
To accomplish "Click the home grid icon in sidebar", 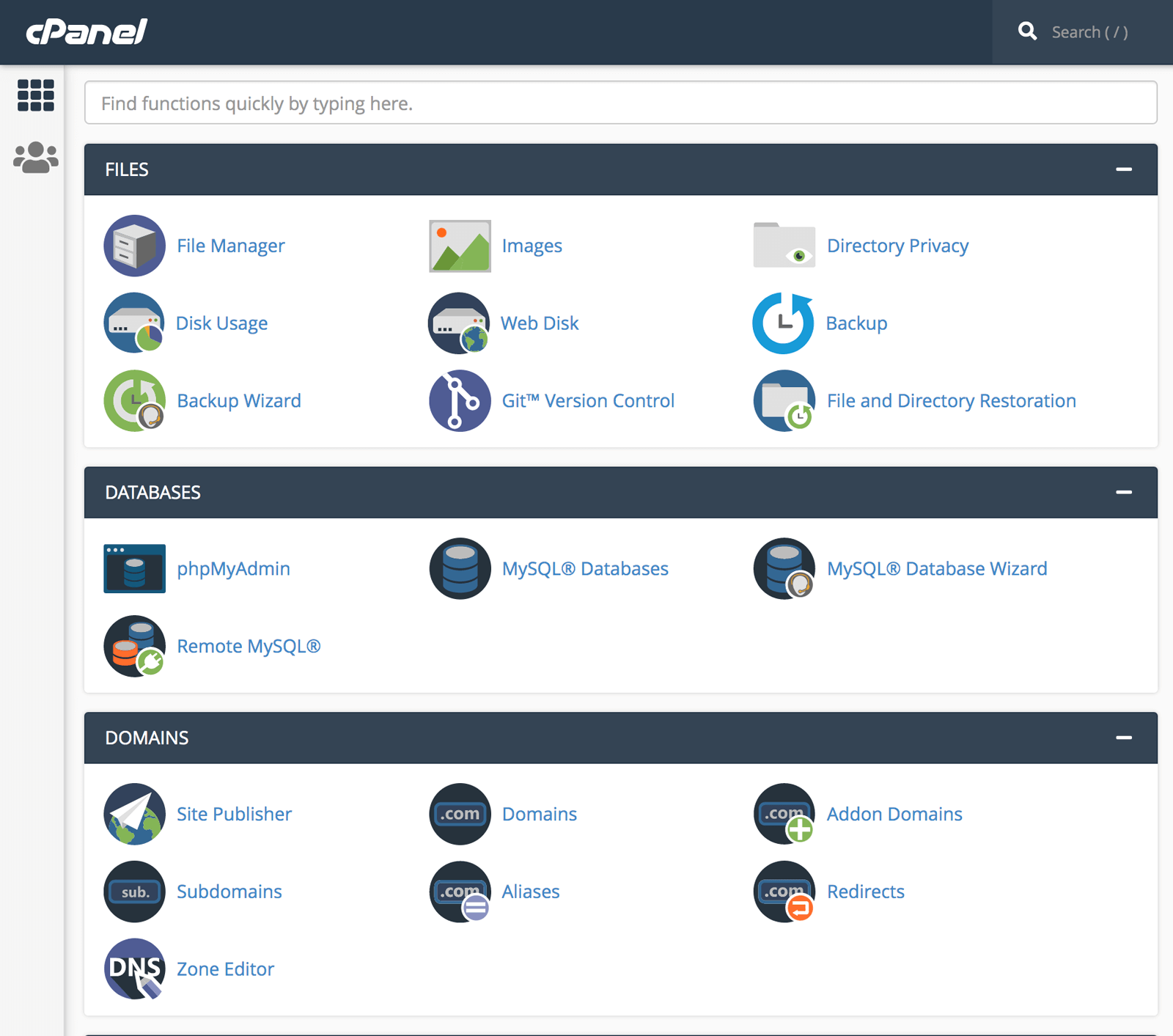I will pyautogui.click(x=36, y=95).
